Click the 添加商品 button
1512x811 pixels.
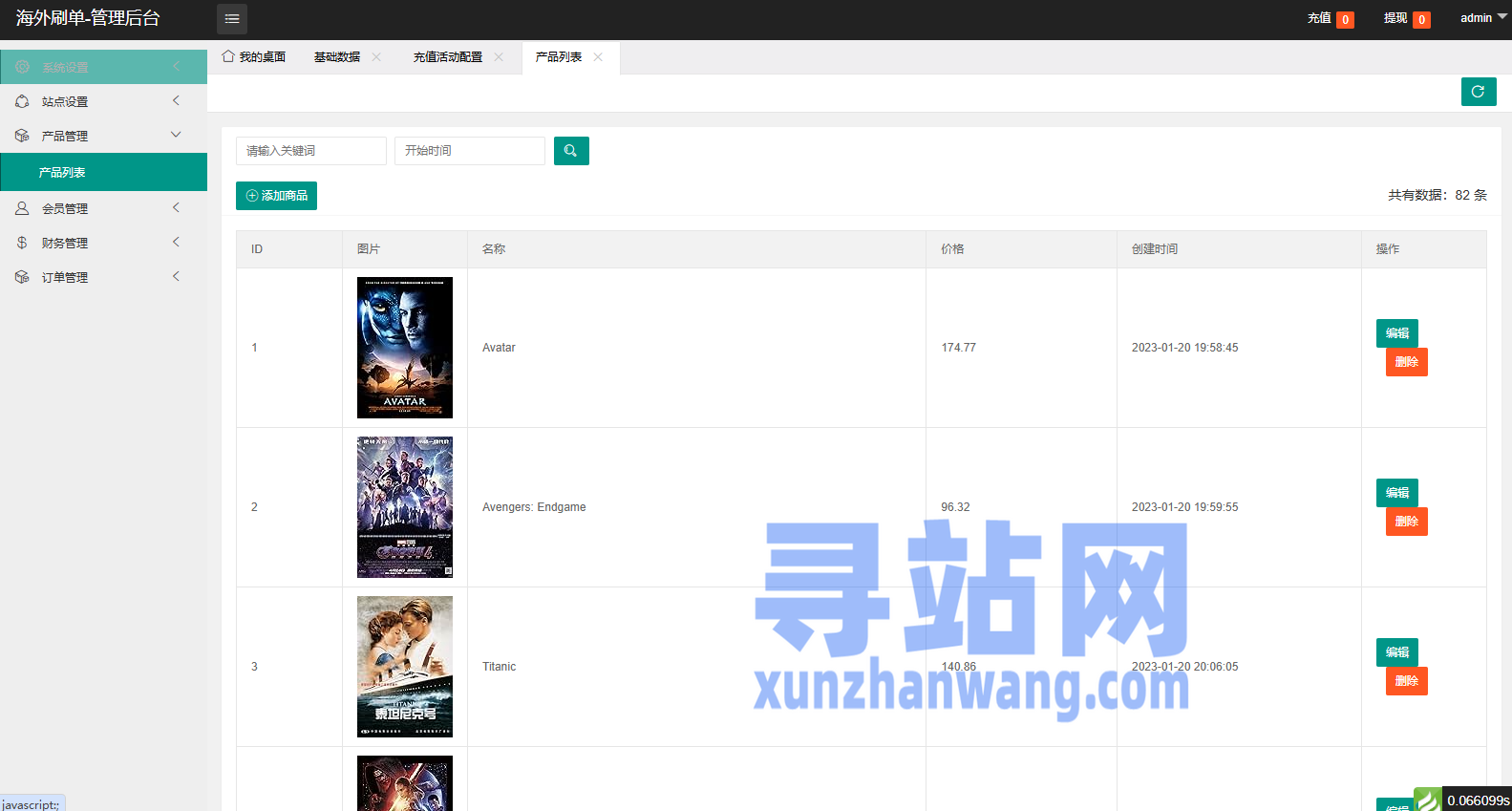(276, 196)
